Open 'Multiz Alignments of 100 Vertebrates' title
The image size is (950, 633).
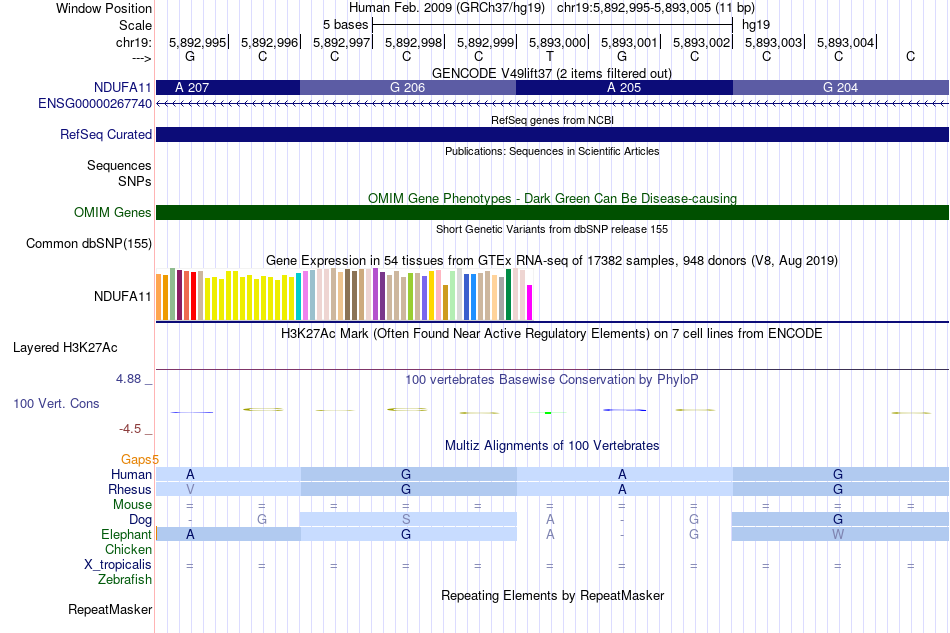(x=552, y=446)
